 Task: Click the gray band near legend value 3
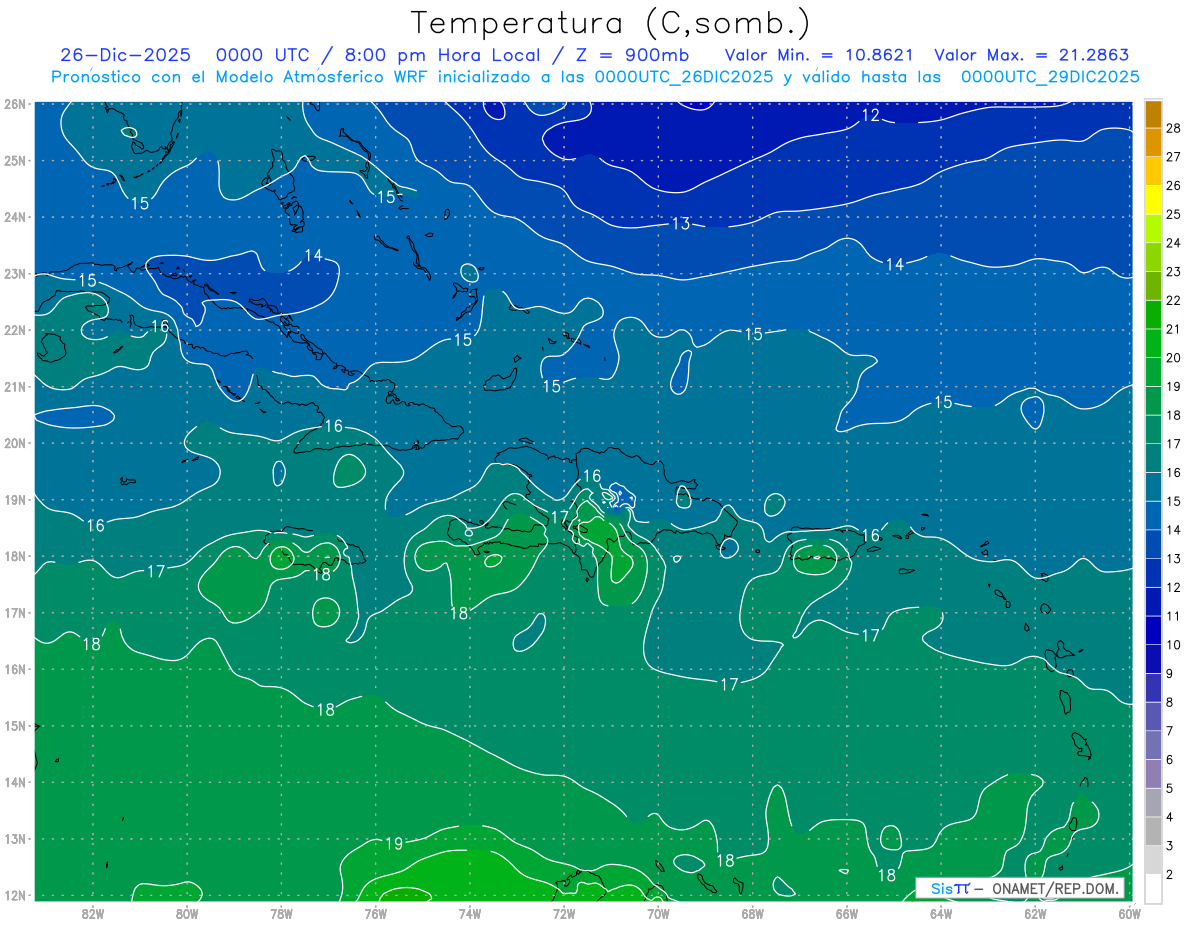(x=1153, y=831)
